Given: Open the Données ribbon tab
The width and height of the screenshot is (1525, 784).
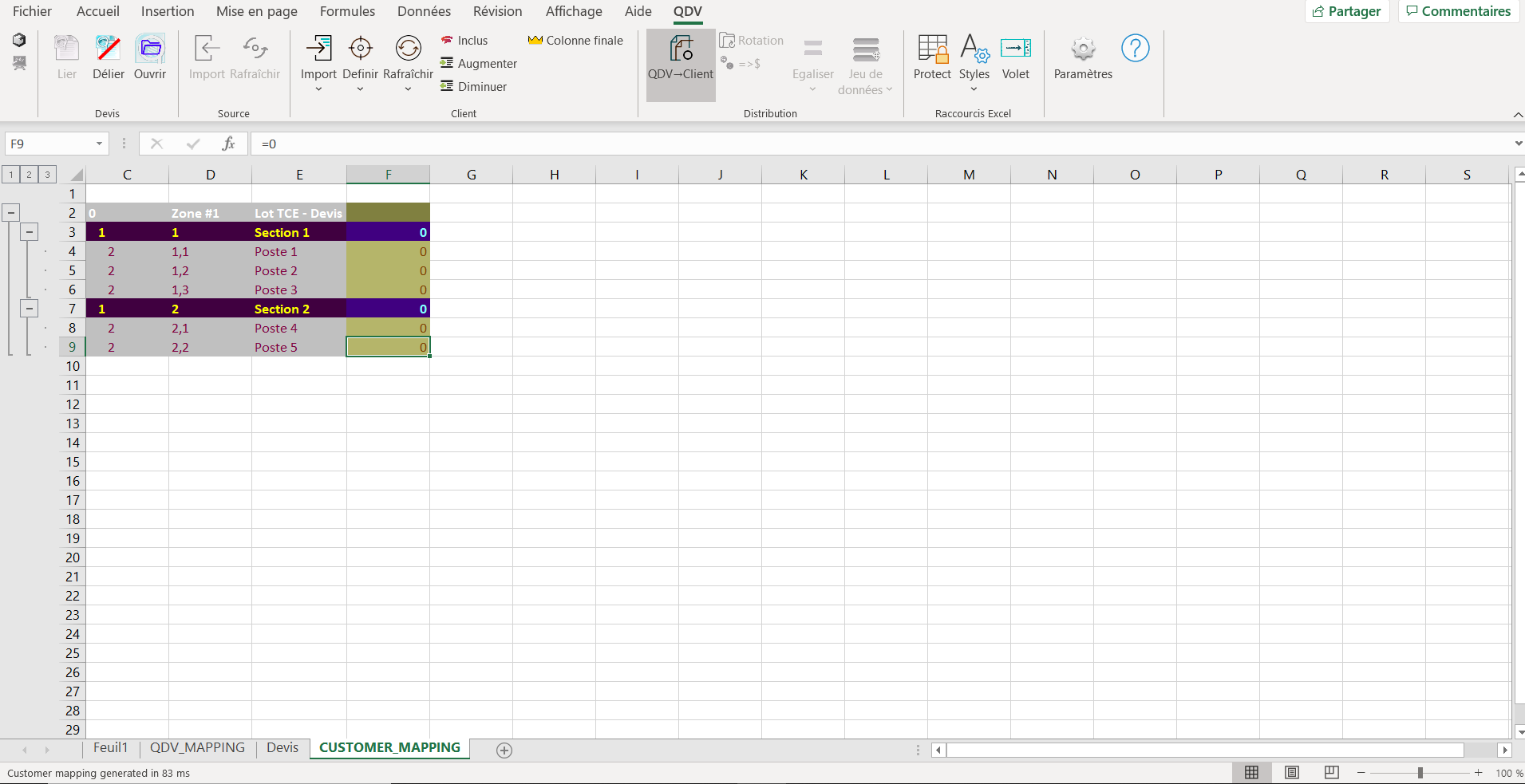Looking at the screenshot, I should tap(424, 11).
